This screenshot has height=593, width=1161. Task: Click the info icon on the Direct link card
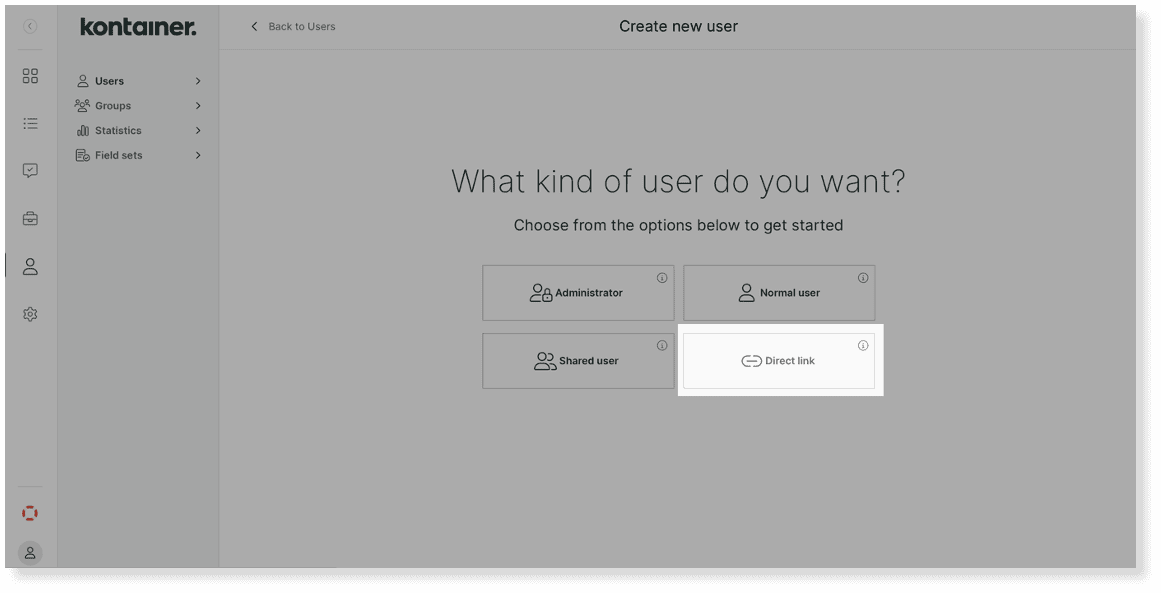pyautogui.click(x=862, y=345)
